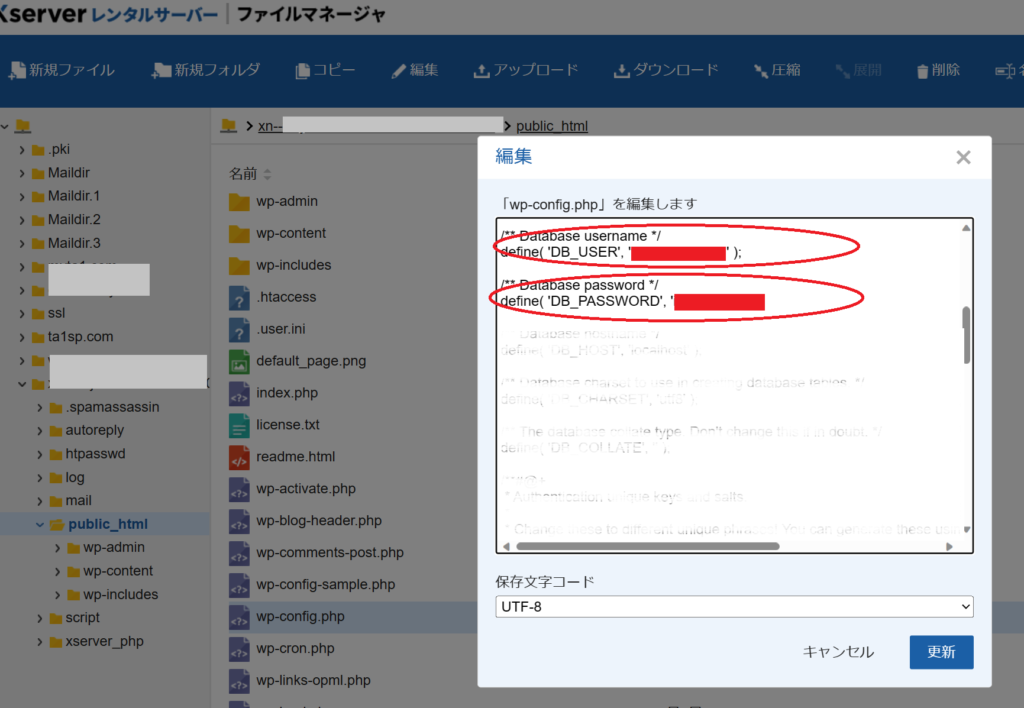
Task: Click the 編集 pencil icon in the toolbar
Action: [399, 71]
